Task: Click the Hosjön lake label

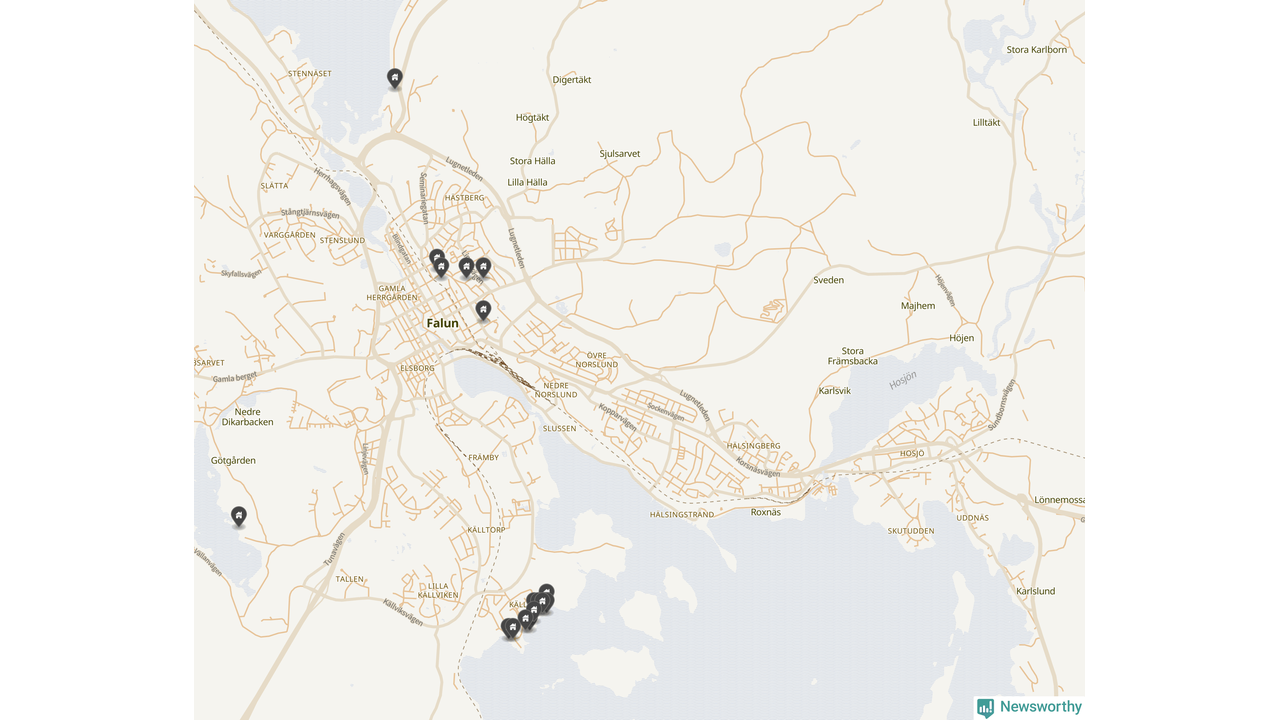Action: coord(903,380)
